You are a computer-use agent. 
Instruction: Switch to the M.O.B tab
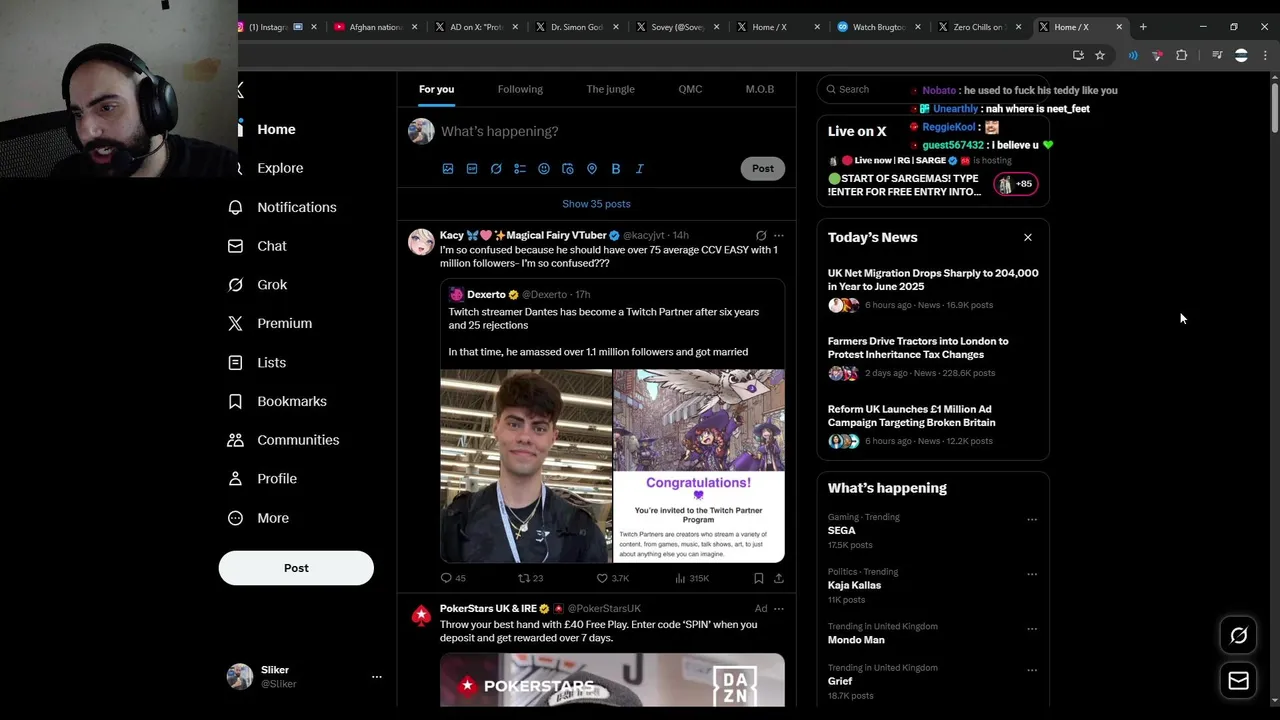click(760, 89)
